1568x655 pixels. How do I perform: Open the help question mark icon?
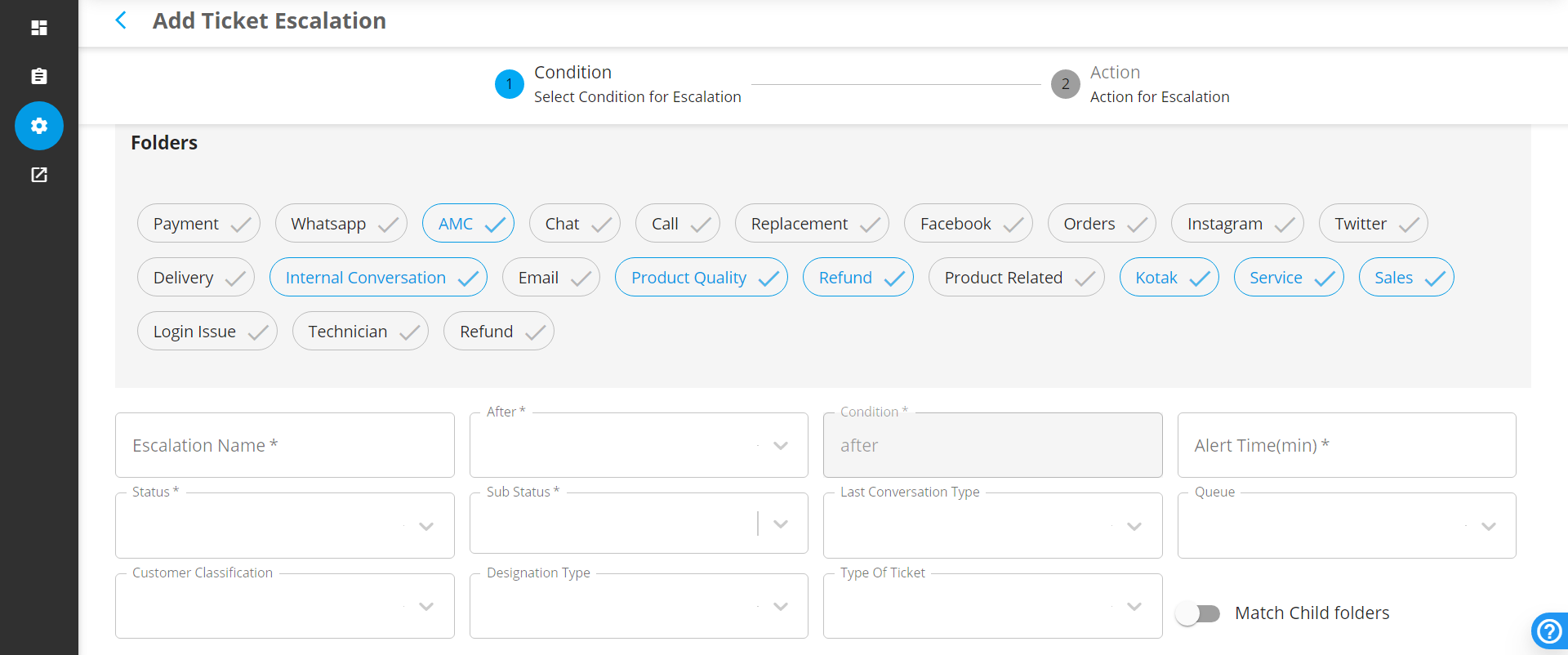(1549, 631)
